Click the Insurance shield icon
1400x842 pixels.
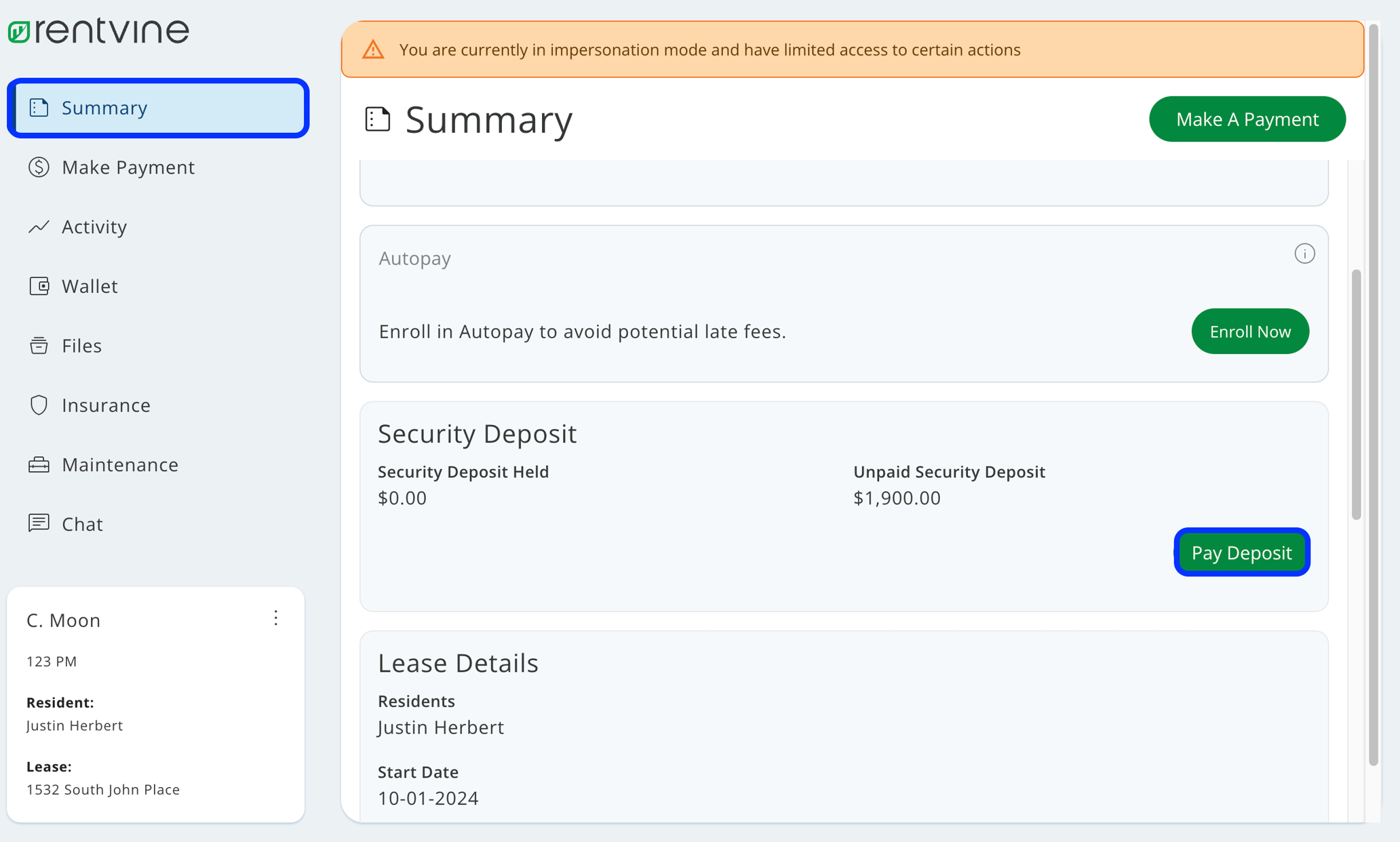(x=39, y=405)
